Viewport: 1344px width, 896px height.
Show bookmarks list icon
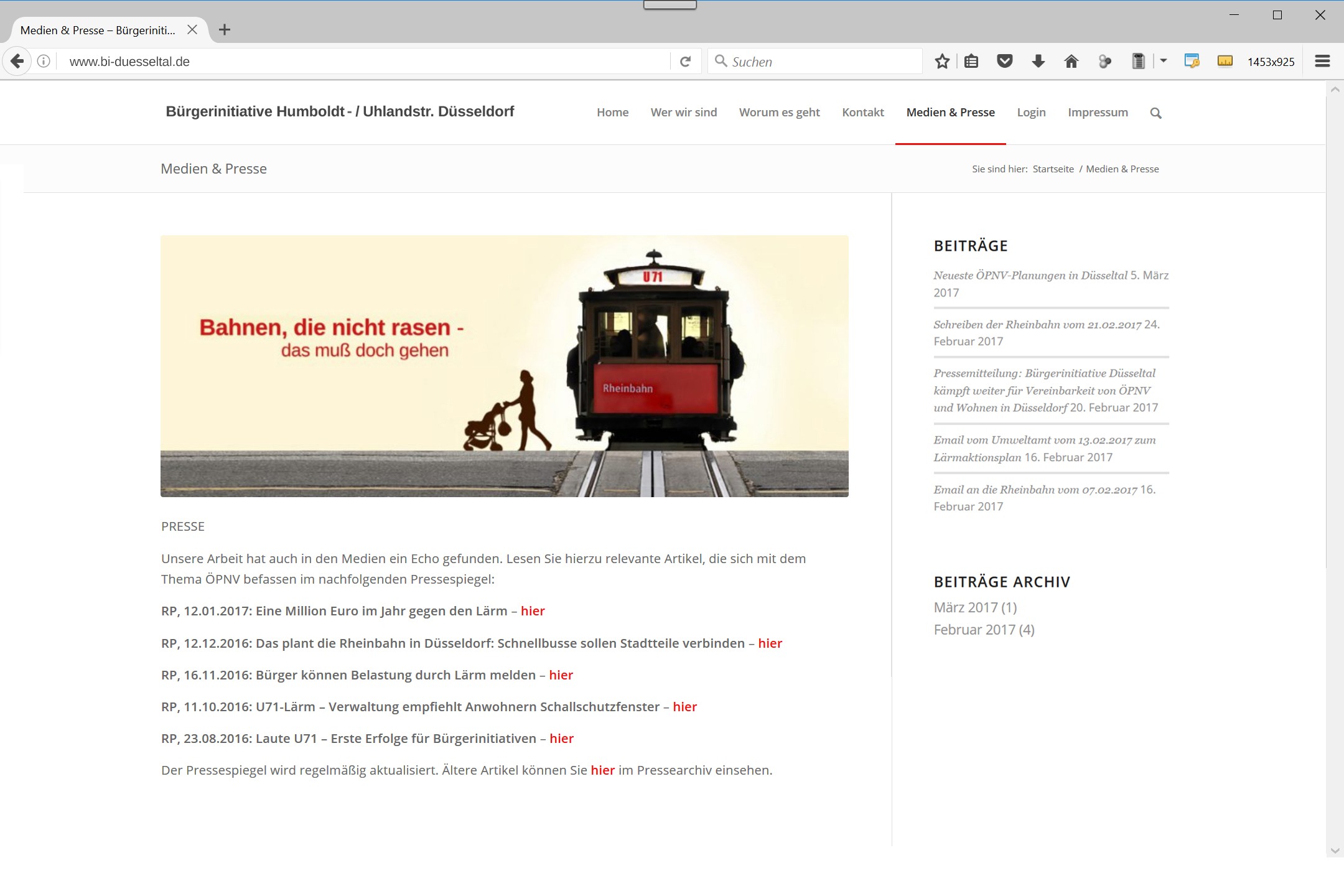971,61
